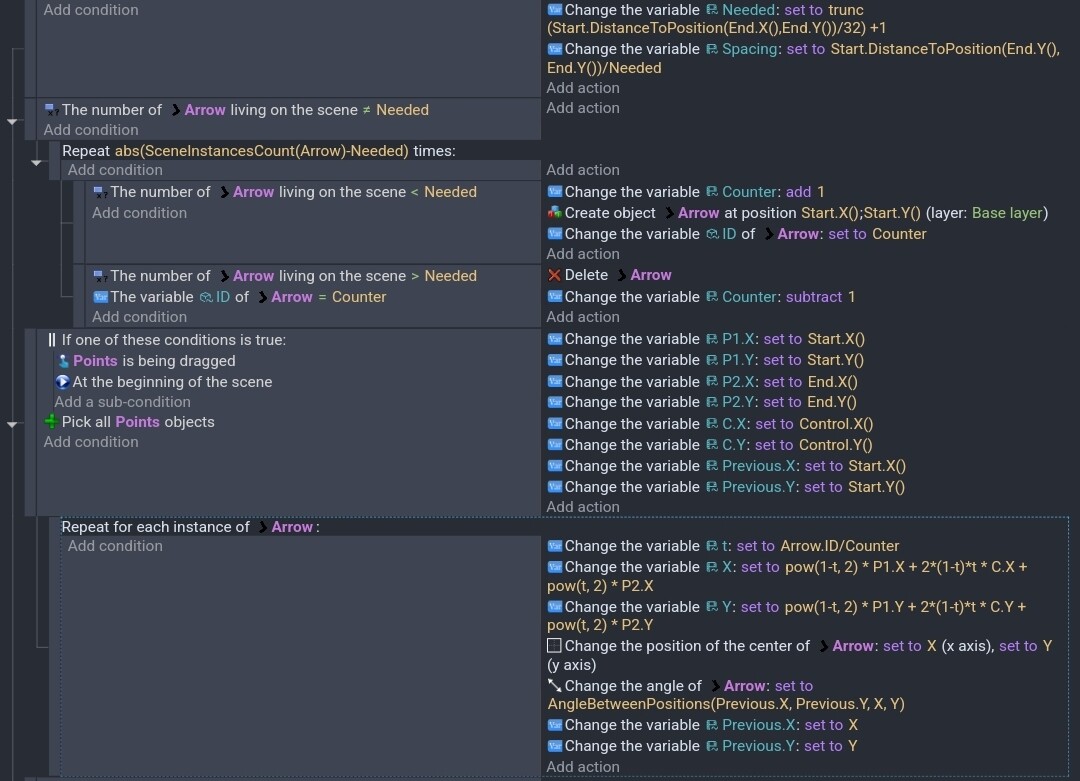
Task: Click the variable icon of 'Previous.X: set to Start.X()'
Action: [x=554, y=466]
